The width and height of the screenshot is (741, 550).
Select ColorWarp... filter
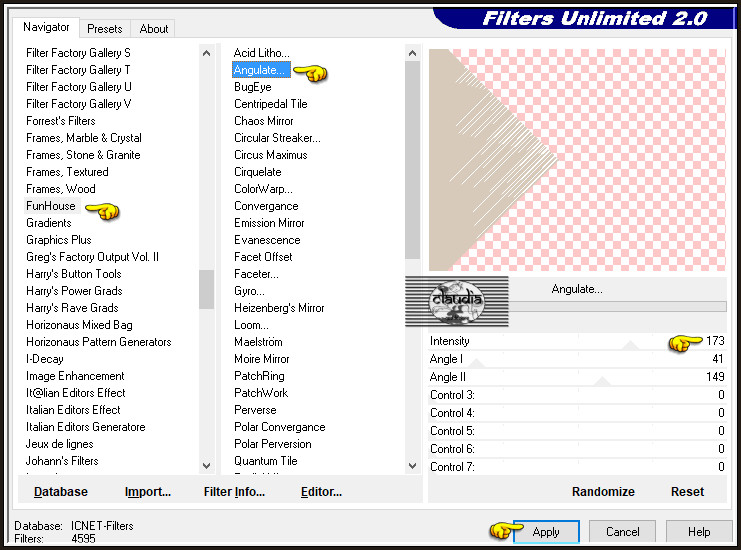(263, 189)
